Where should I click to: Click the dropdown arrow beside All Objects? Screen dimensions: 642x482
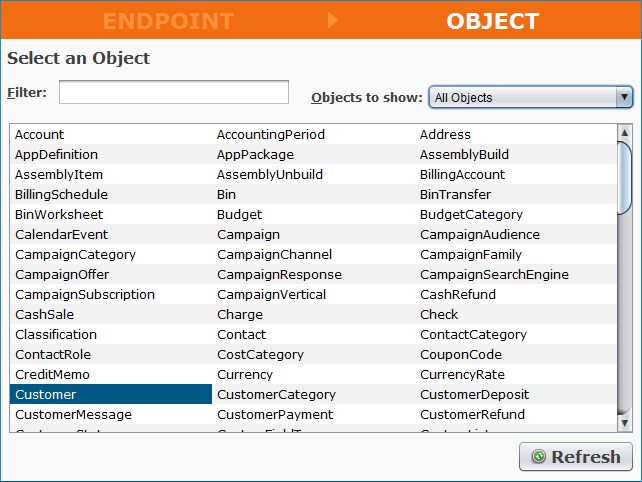coord(625,97)
